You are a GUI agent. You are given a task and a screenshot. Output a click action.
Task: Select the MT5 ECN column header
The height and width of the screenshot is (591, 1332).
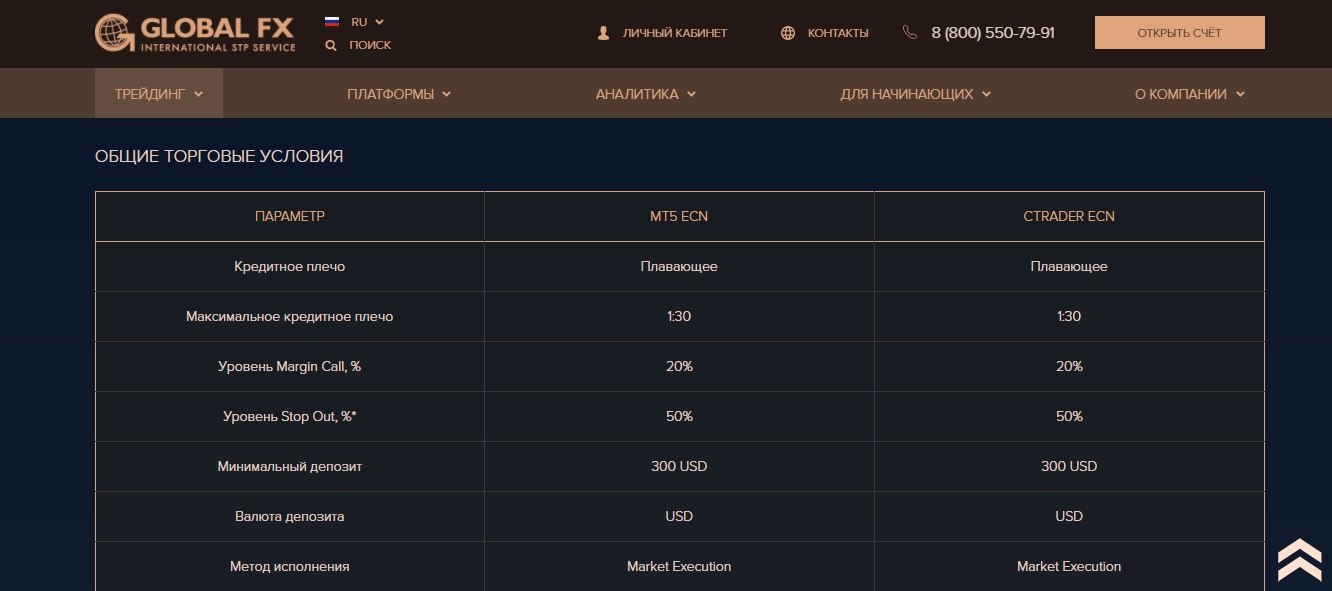[679, 216]
